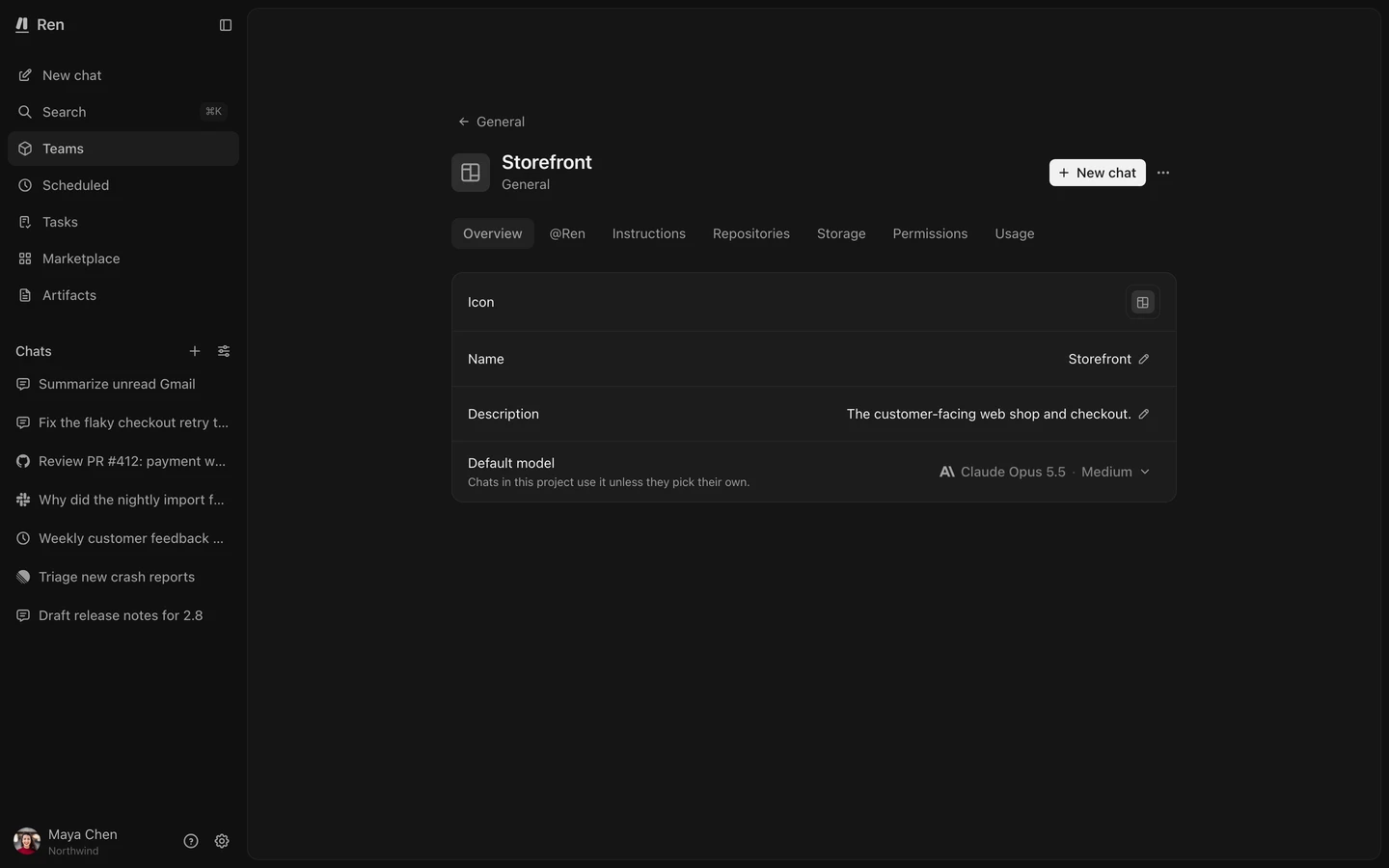
Task: Start a New chat from the sidebar
Action: 123,75
